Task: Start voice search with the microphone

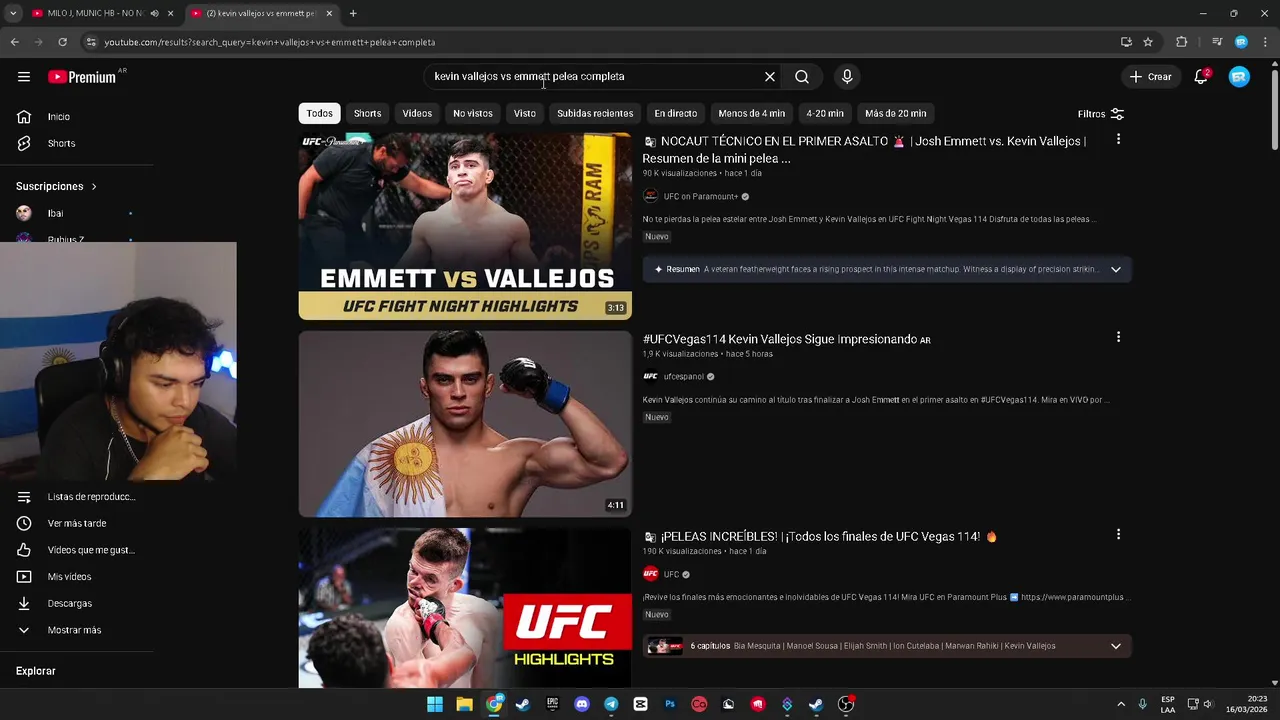Action: [x=847, y=77]
